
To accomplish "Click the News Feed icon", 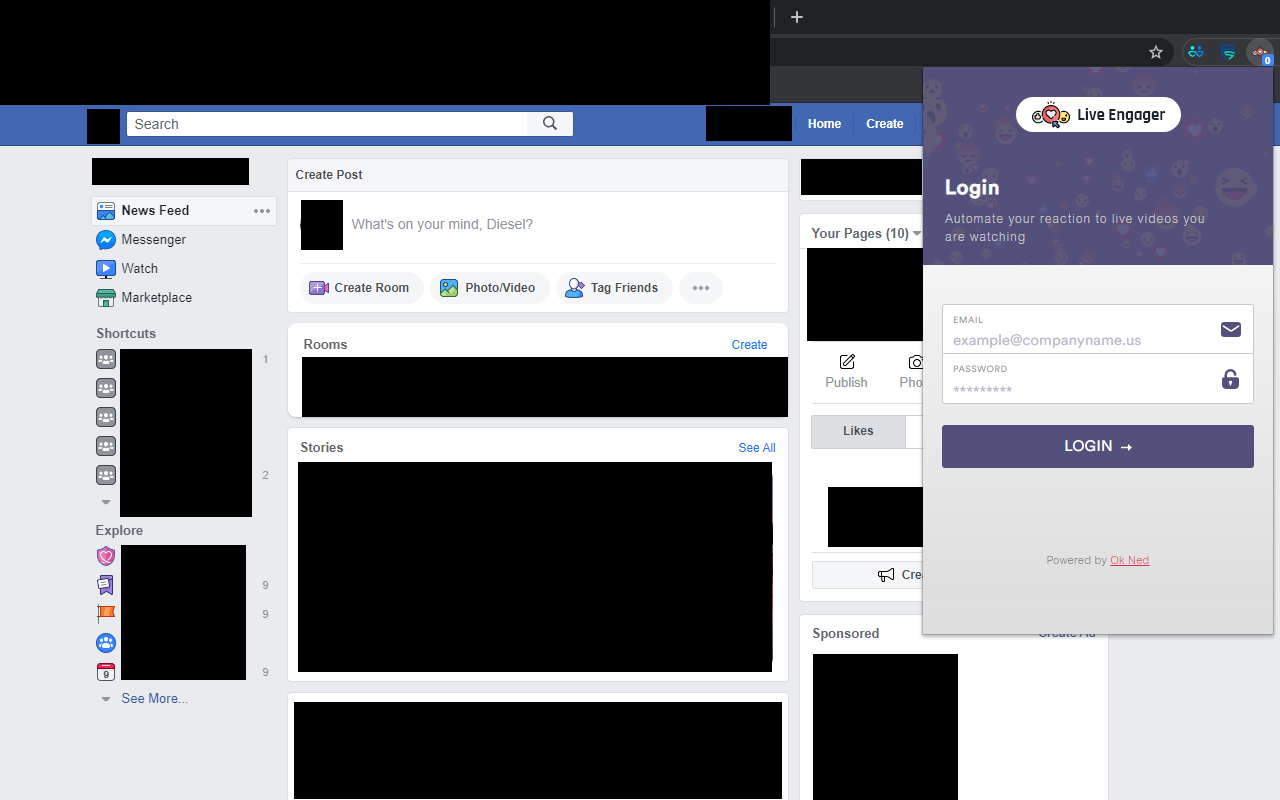I will [106, 211].
